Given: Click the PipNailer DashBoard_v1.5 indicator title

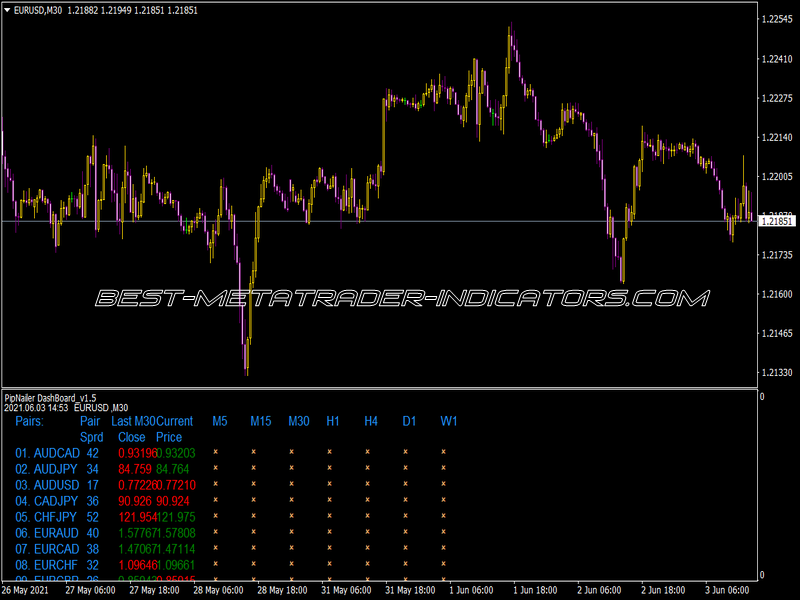Looking at the screenshot, I should tap(50, 398).
